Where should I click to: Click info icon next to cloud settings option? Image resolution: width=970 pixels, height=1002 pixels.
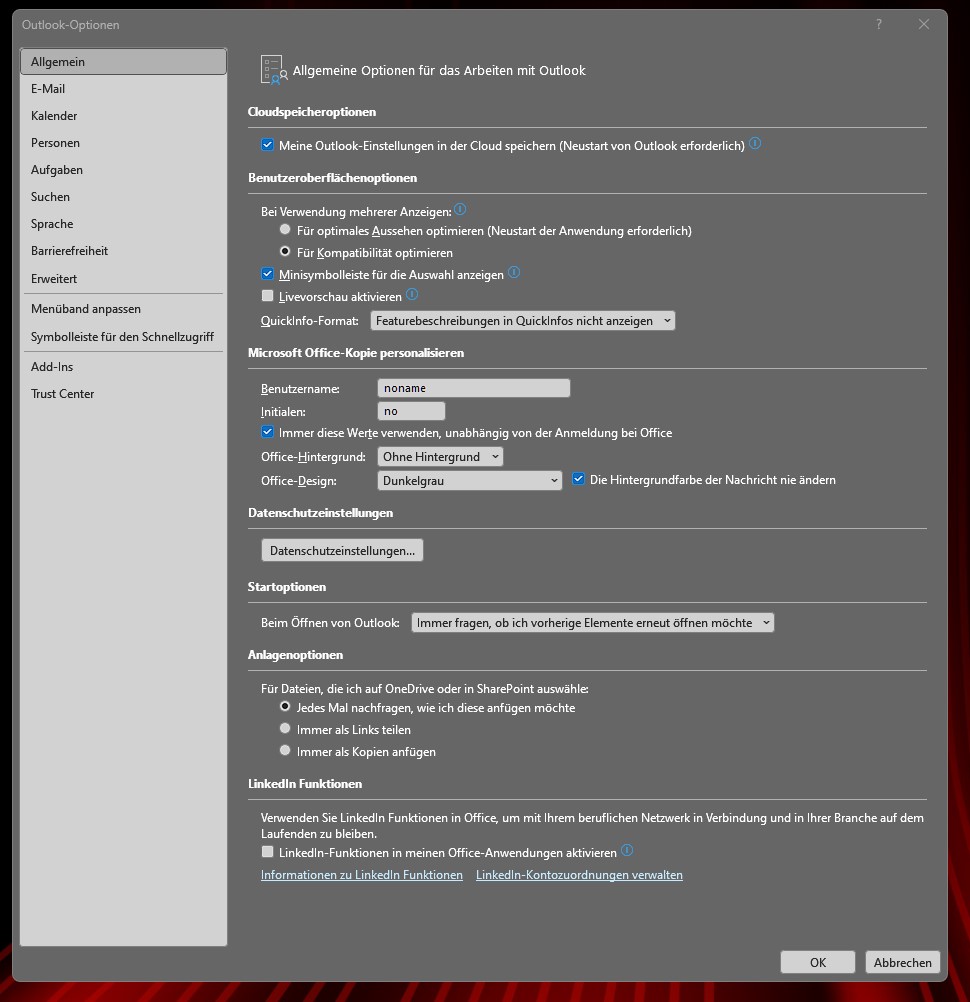point(755,143)
